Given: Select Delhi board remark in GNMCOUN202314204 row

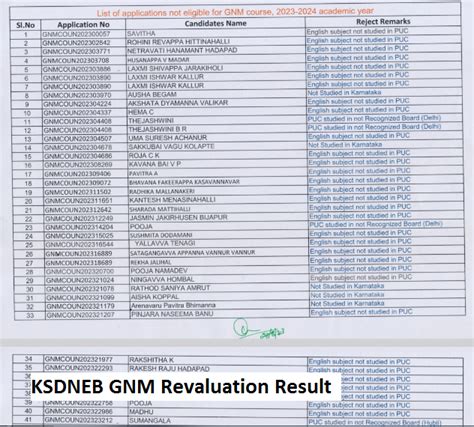Looking at the screenshot, I should [376, 224].
